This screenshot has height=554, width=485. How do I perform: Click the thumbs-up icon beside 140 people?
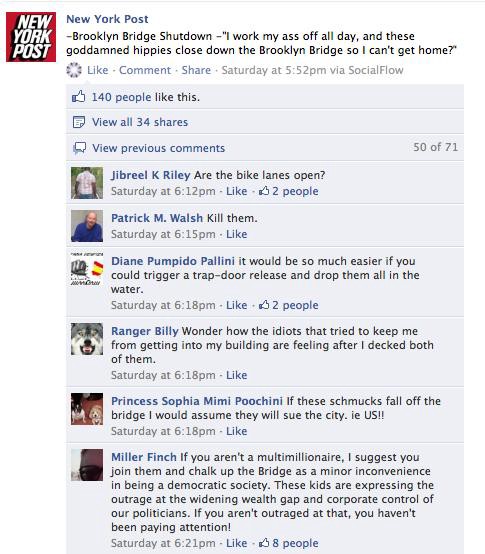pos(79,96)
